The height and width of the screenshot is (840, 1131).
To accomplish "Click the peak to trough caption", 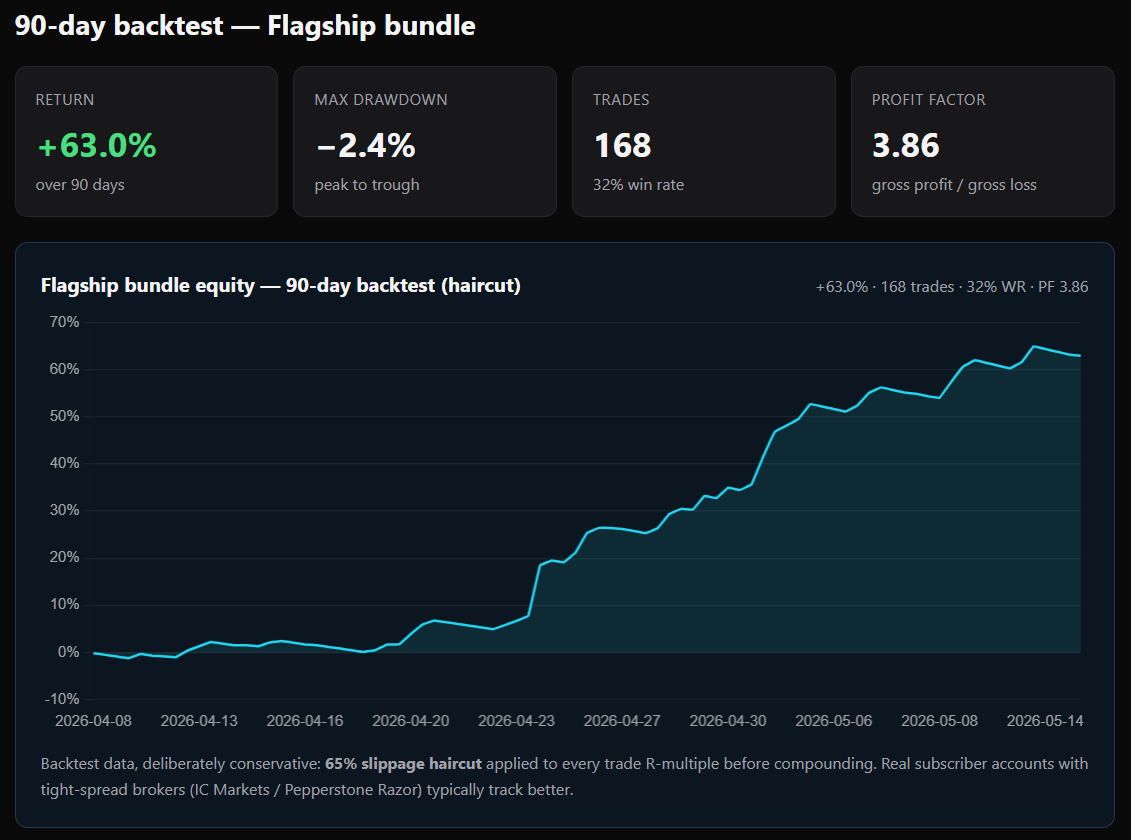I will point(366,185).
